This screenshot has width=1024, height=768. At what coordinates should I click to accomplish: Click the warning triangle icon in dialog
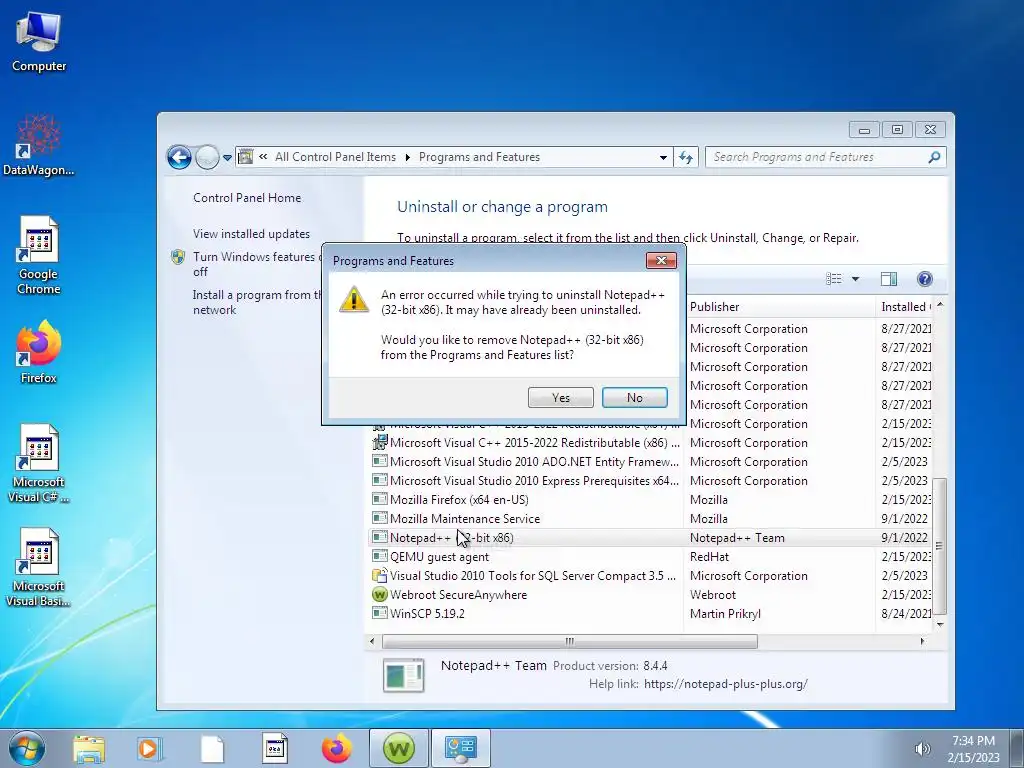click(354, 299)
